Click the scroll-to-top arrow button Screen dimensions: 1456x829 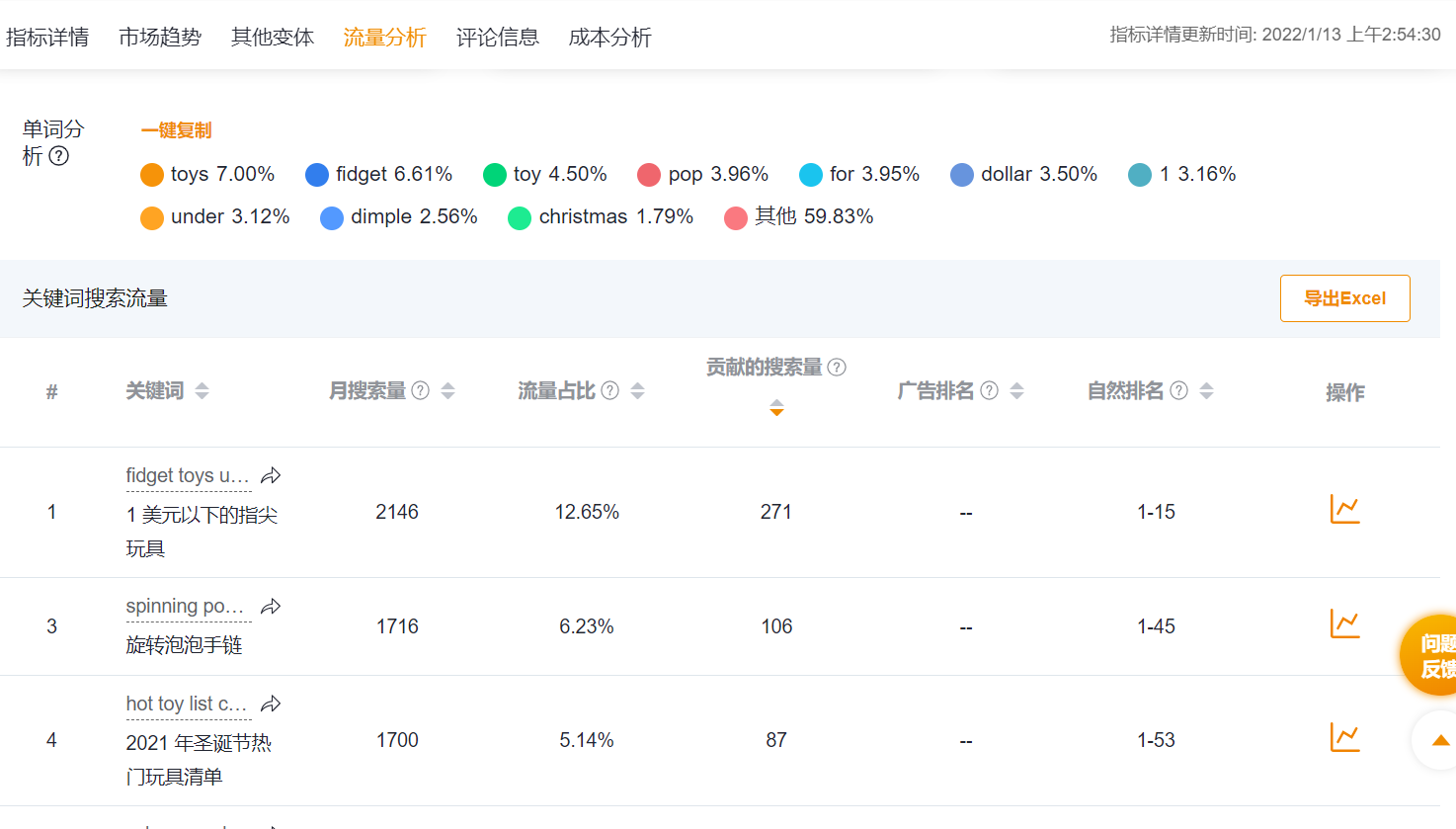[x=1439, y=740]
